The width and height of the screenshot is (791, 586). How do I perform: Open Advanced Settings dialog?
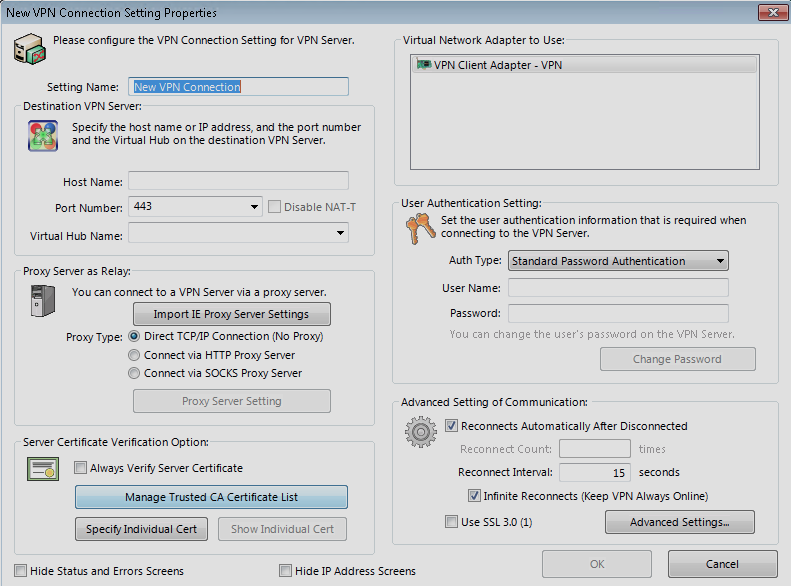(679, 522)
